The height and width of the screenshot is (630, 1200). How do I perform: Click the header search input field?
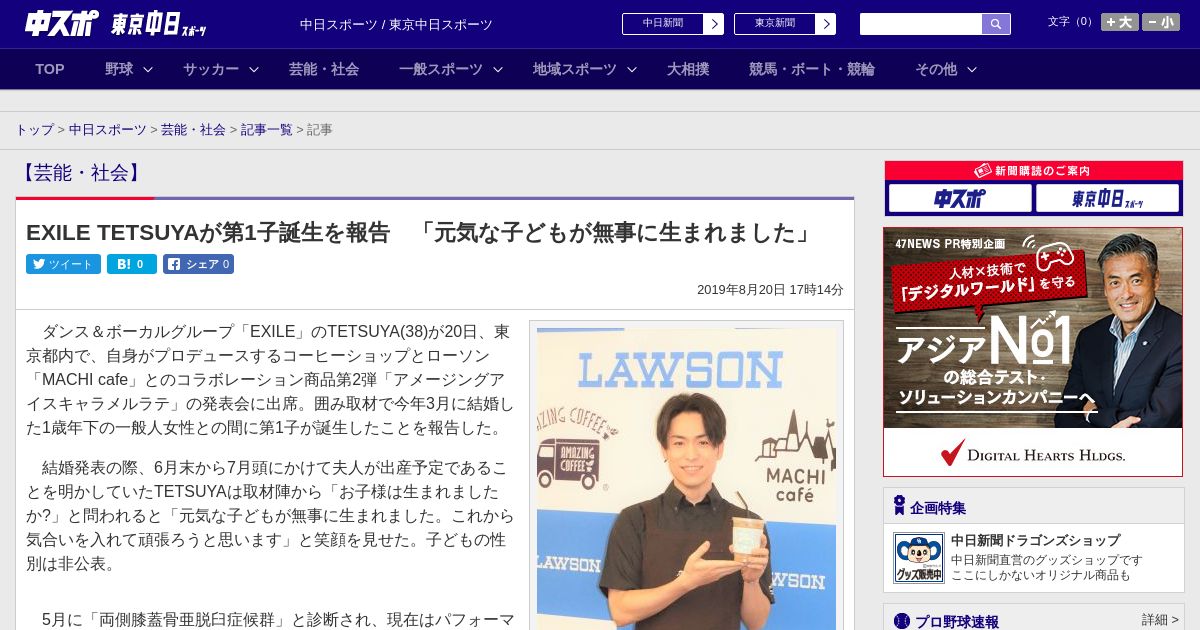click(921, 24)
